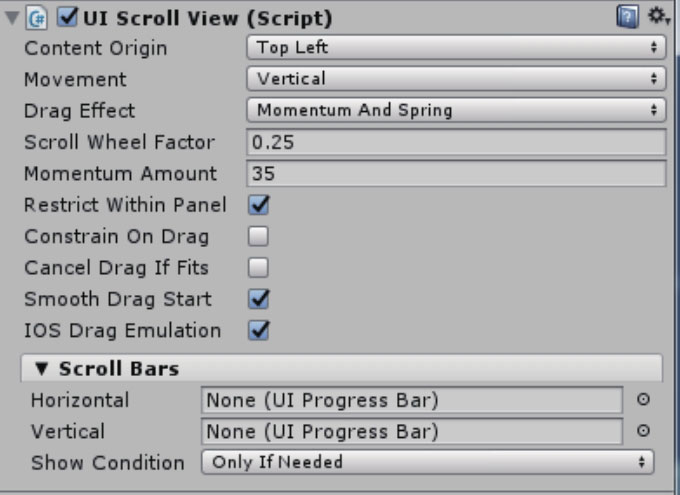Screen dimensions: 680x495
Task: Open object picker for Horizontal scroll bar
Action: pyautogui.click(x=643, y=399)
